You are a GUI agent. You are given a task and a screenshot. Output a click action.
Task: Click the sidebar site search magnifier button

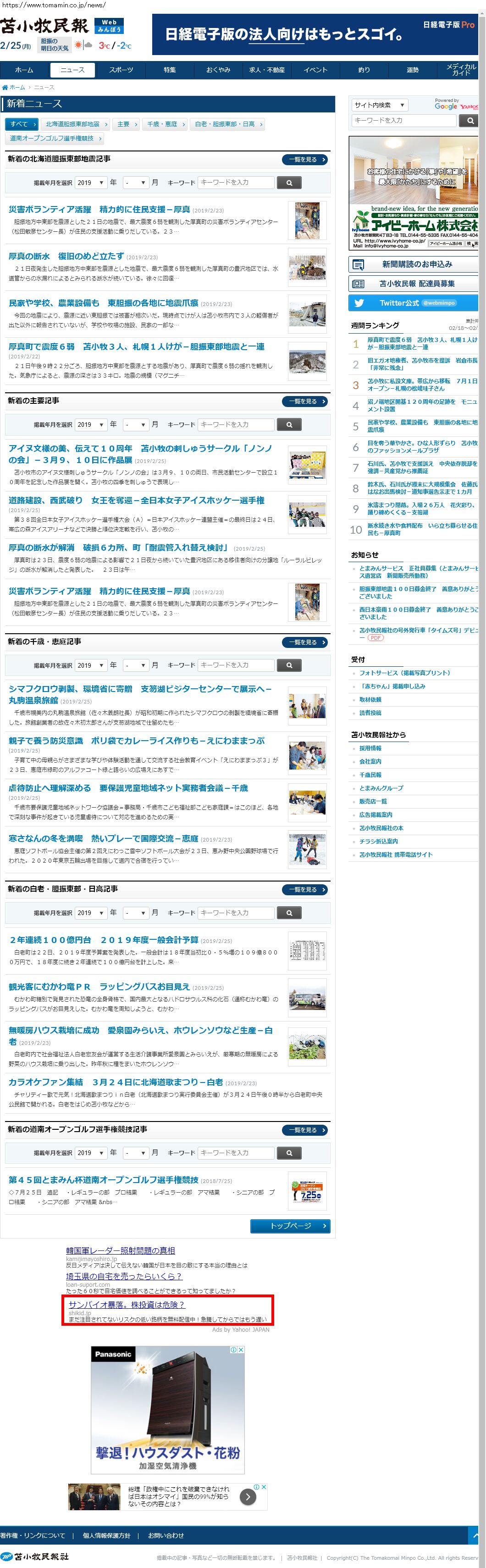click(469, 121)
